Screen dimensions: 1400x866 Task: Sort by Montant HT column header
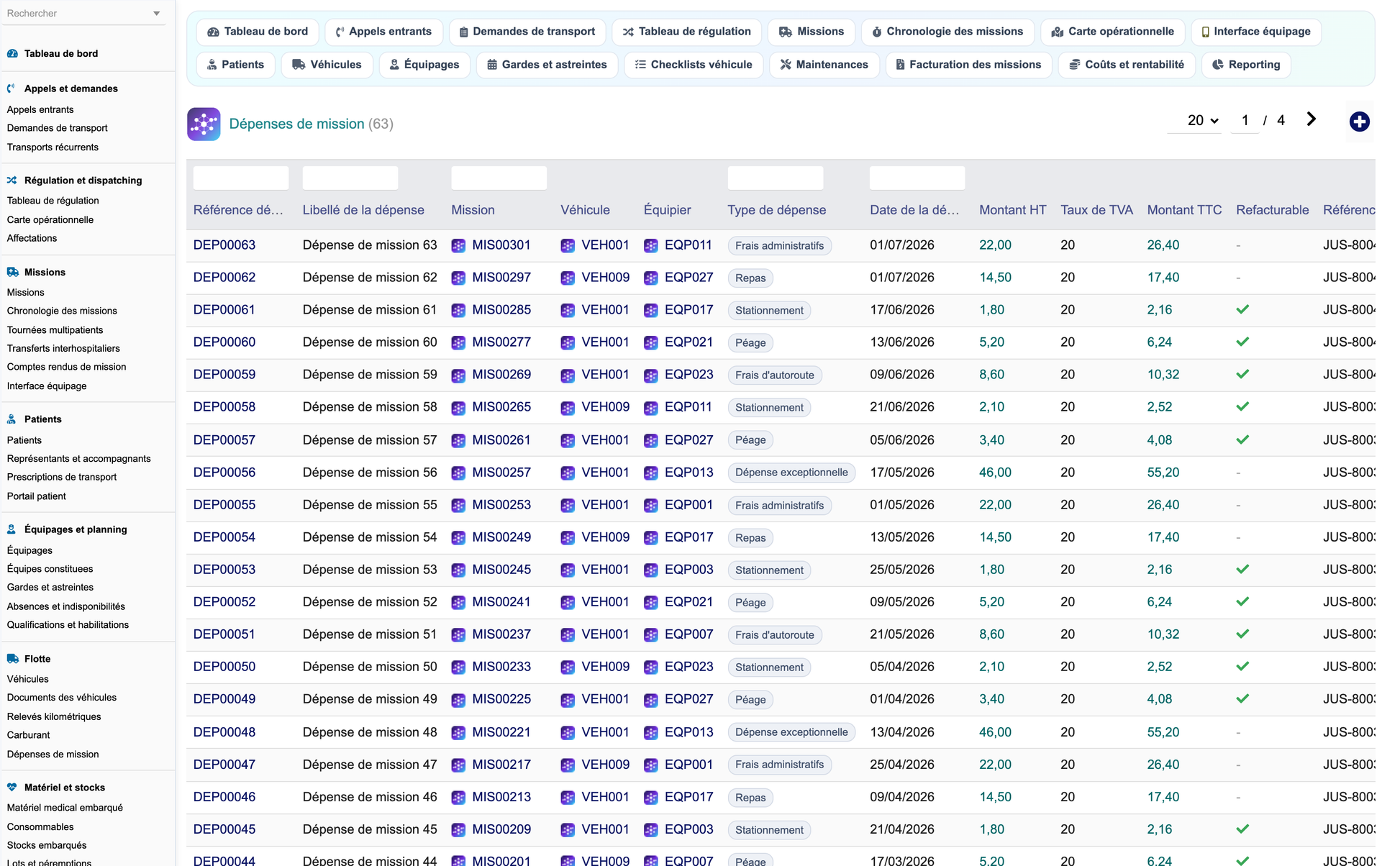pyautogui.click(x=1012, y=210)
